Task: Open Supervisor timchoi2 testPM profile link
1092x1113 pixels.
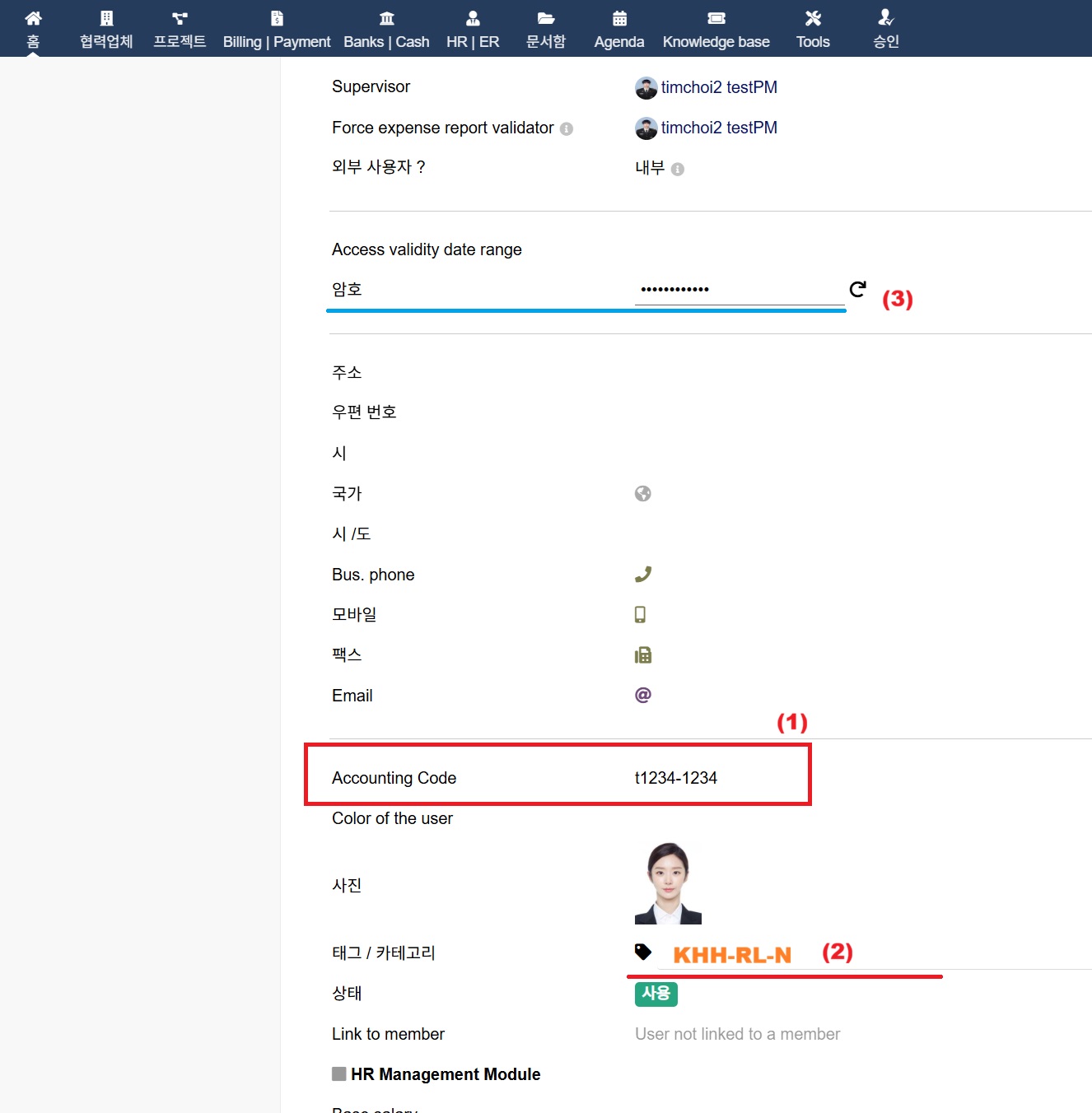Action: [718, 87]
